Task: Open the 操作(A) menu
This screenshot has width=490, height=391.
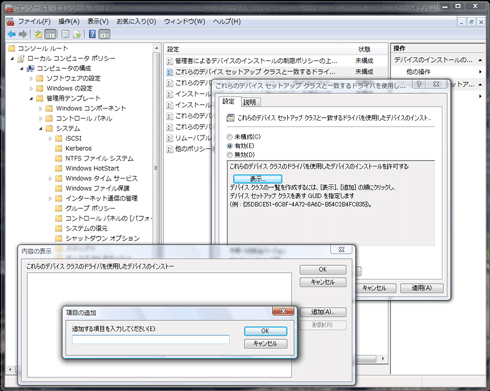Action: coord(69,21)
